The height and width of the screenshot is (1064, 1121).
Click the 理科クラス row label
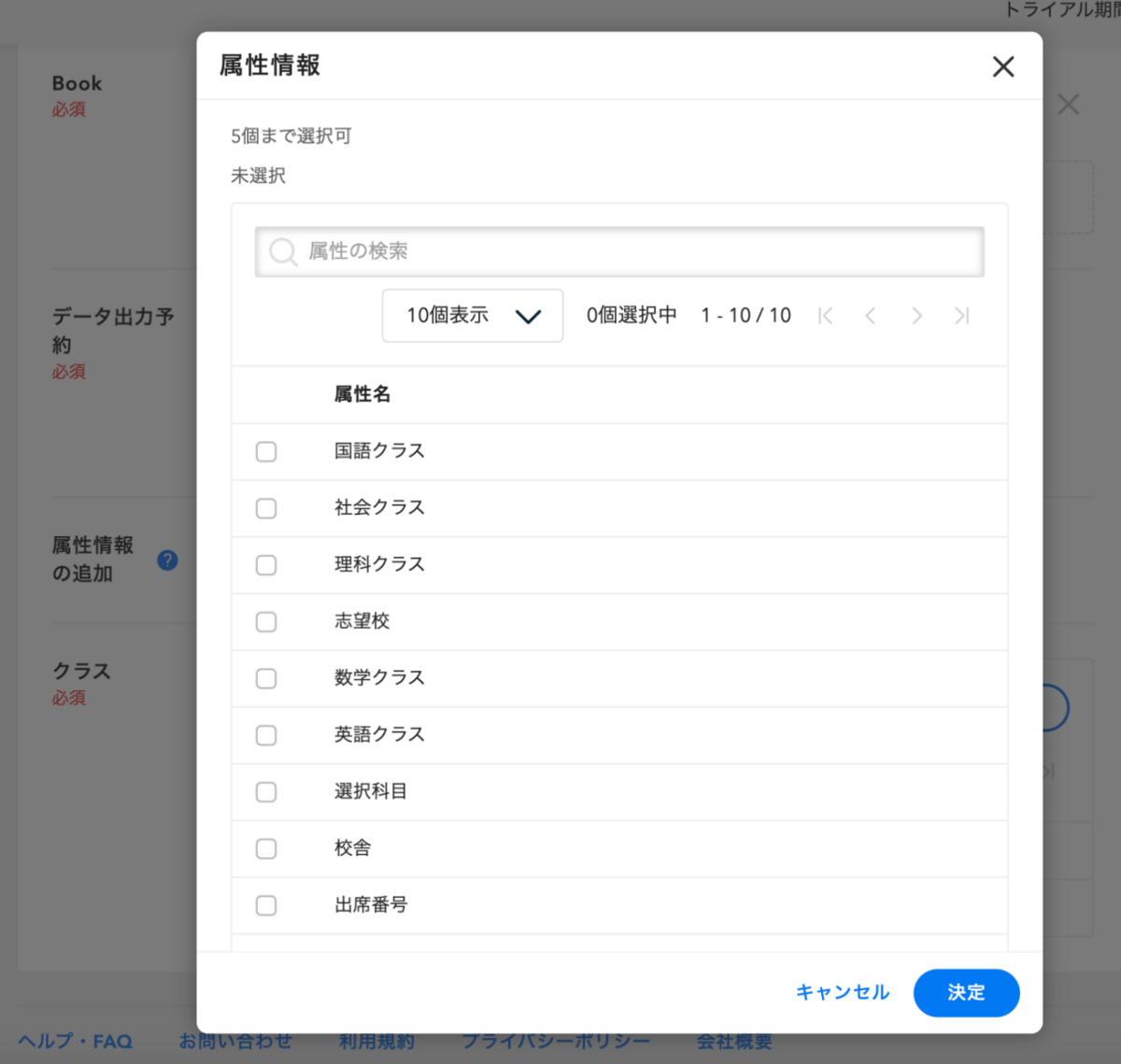[379, 564]
